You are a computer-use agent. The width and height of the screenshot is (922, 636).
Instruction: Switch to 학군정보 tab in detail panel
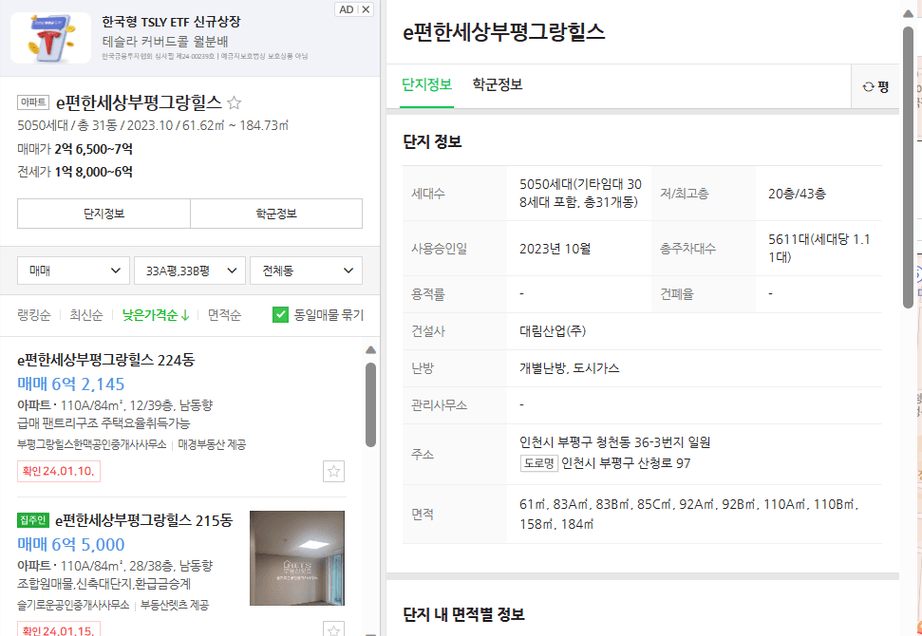497,85
